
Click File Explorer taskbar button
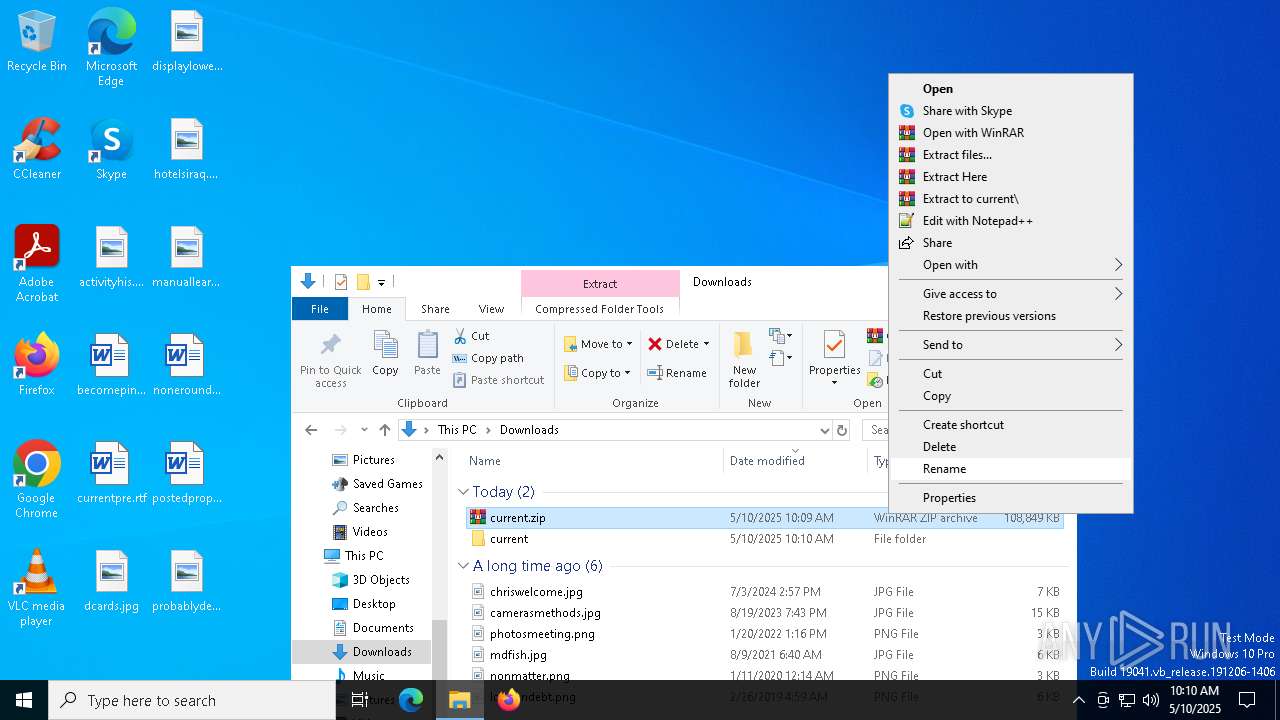click(460, 700)
